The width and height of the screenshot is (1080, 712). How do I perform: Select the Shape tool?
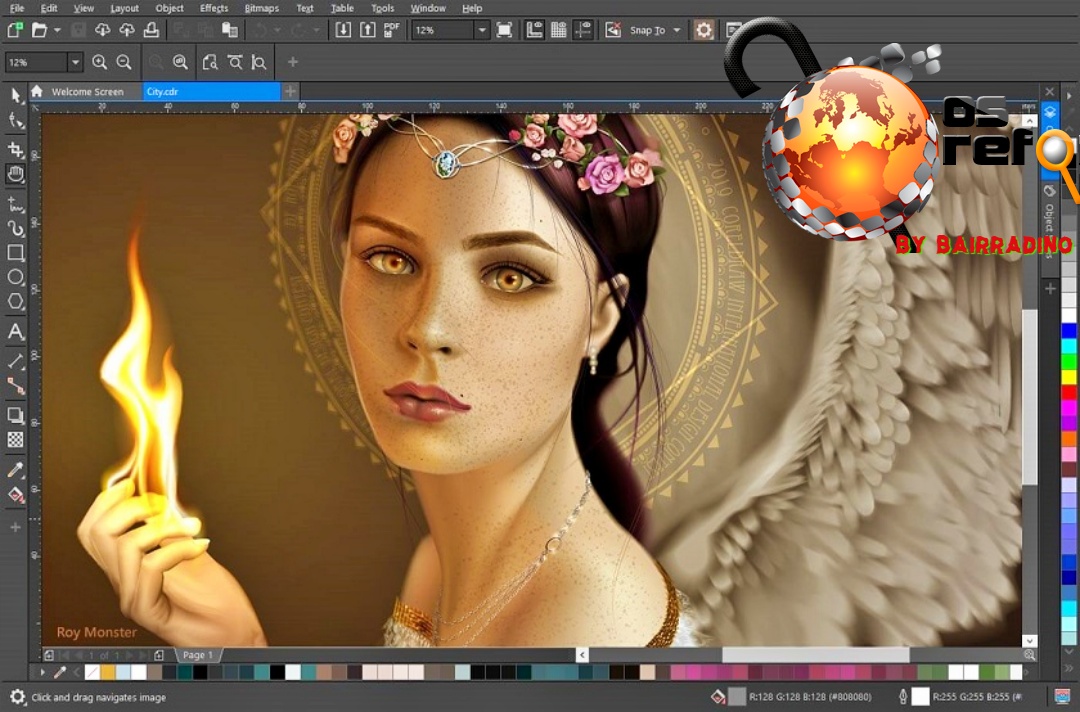pos(15,121)
